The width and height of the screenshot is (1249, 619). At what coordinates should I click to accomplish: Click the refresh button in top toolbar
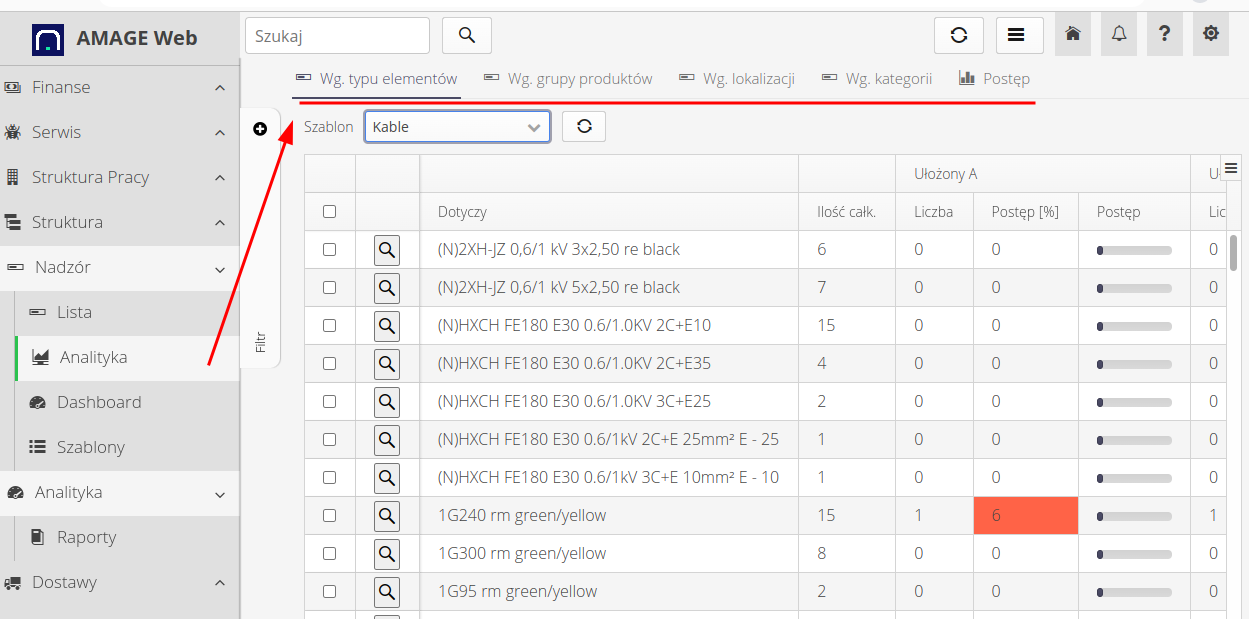coord(958,35)
